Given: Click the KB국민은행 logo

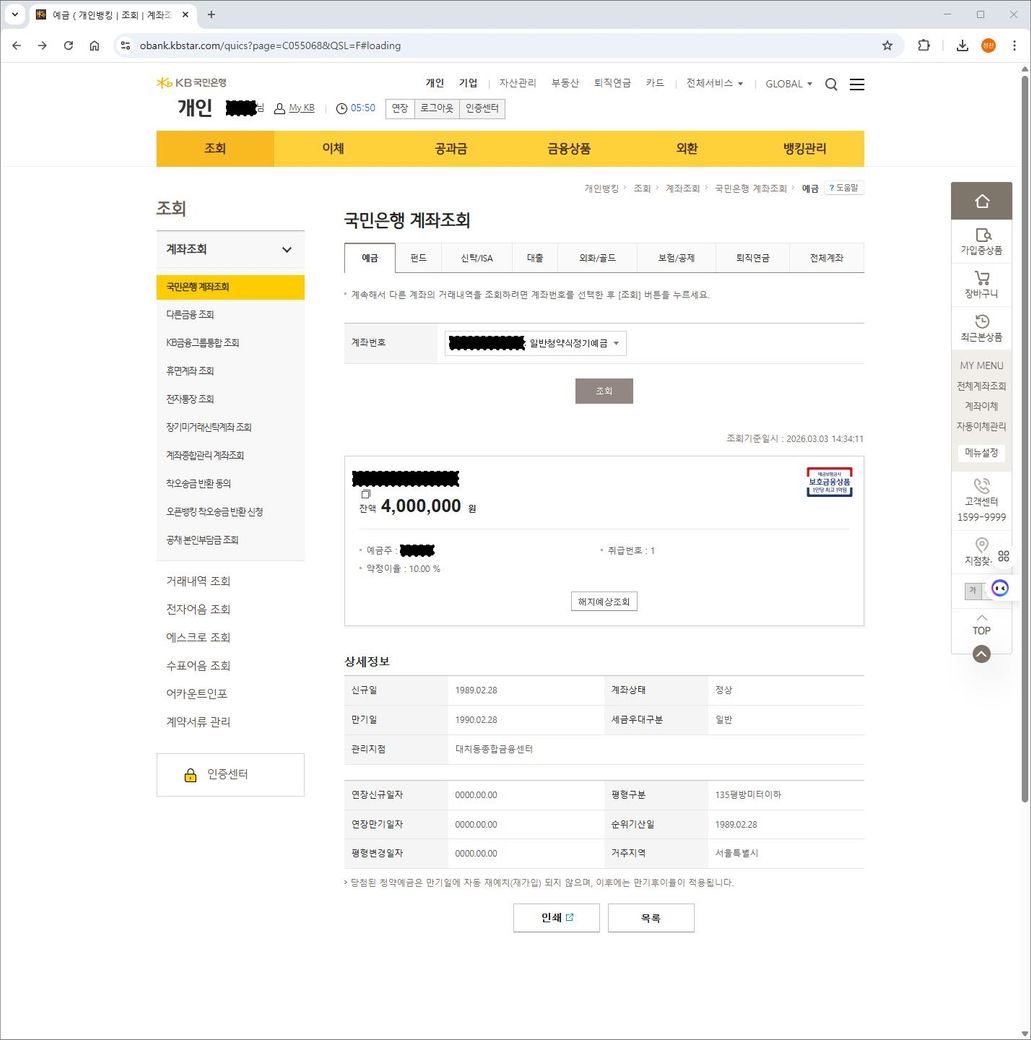Looking at the screenshot, I should click(x=192, y=83).
